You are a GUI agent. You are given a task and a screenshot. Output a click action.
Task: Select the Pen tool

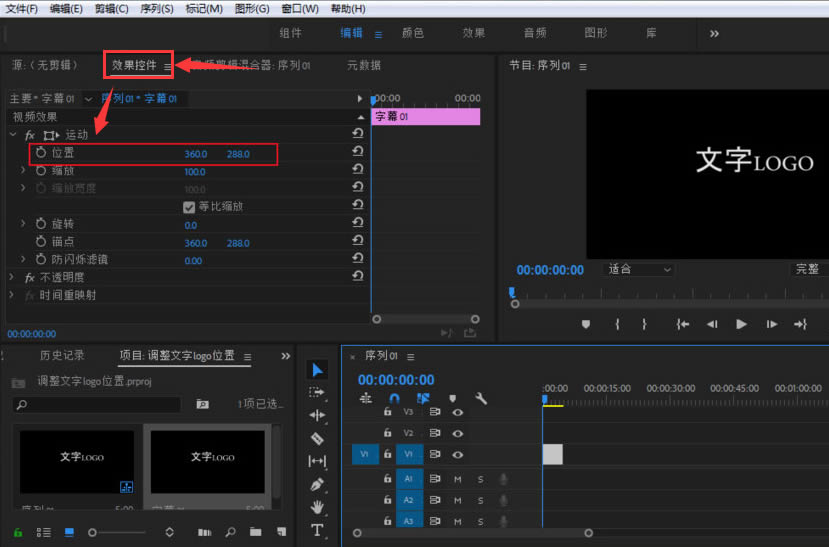pos(317,484)
